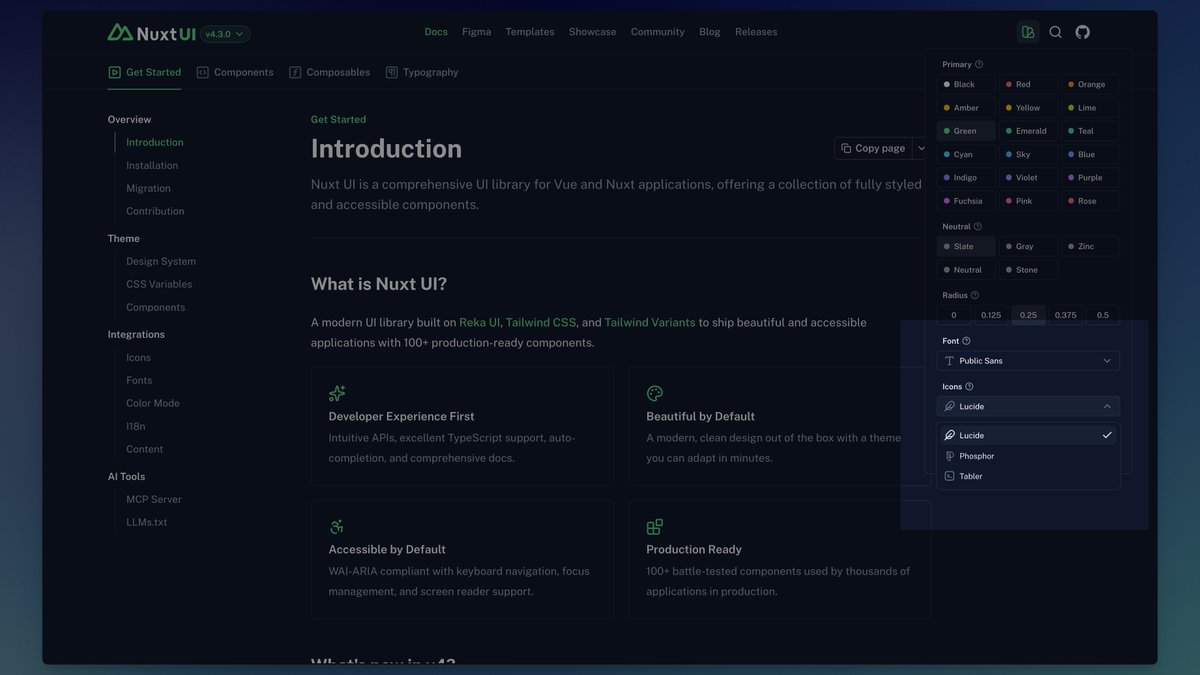Open the v4.3.0 version dropdown

pos(225,34)
